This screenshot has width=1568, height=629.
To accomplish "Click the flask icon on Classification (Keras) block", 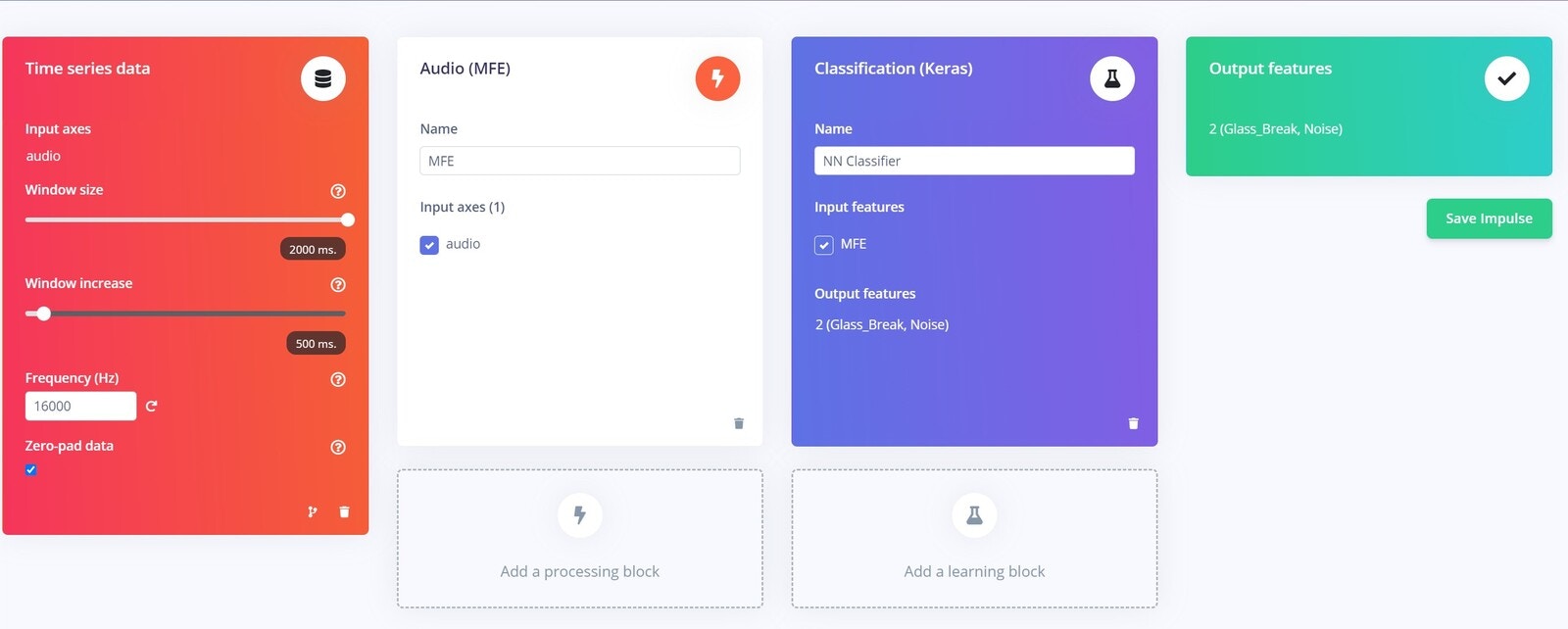I will pyautogui.click(x=1112, y=78).
